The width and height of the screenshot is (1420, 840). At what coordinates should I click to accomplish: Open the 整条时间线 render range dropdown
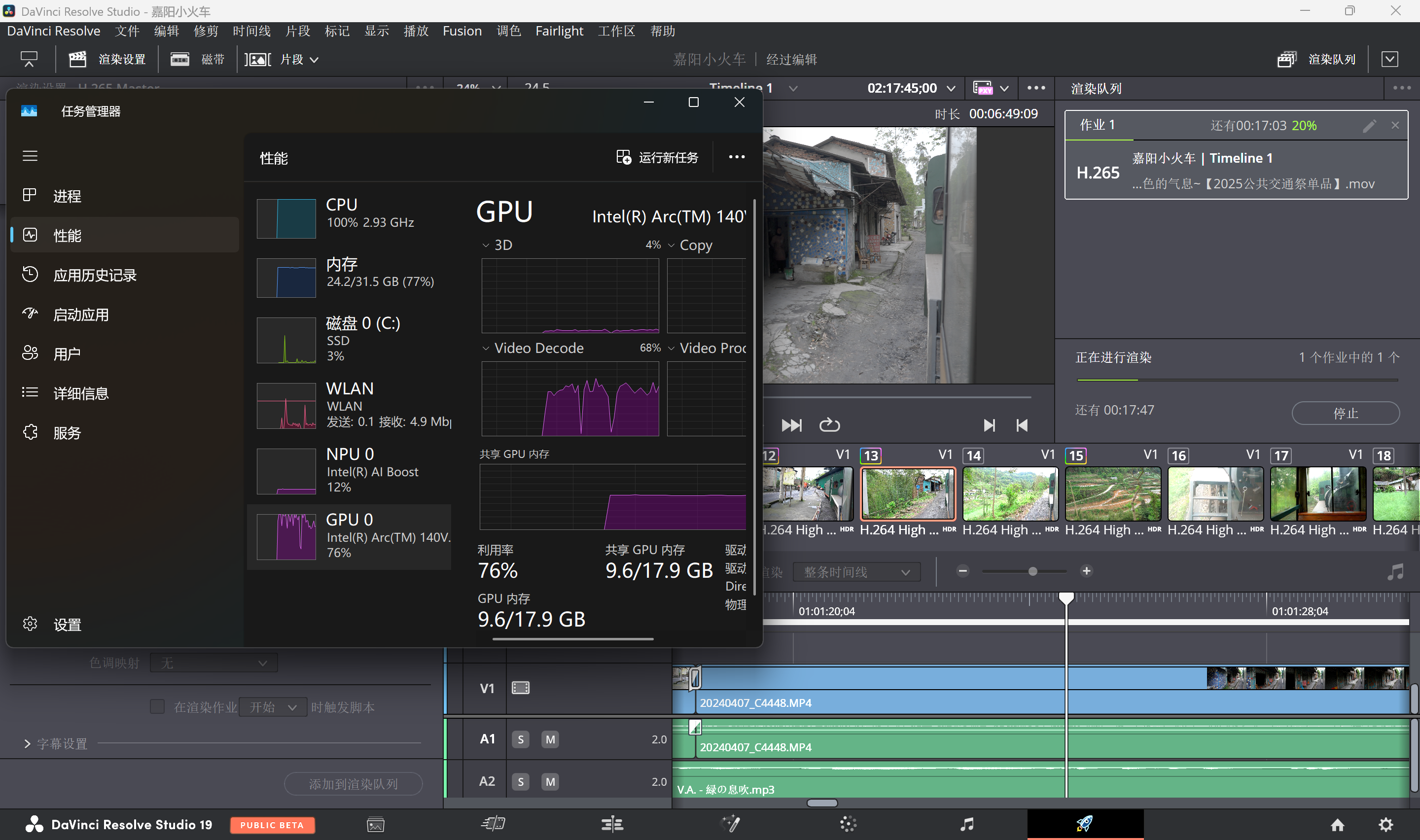click(x=856, y=572)
